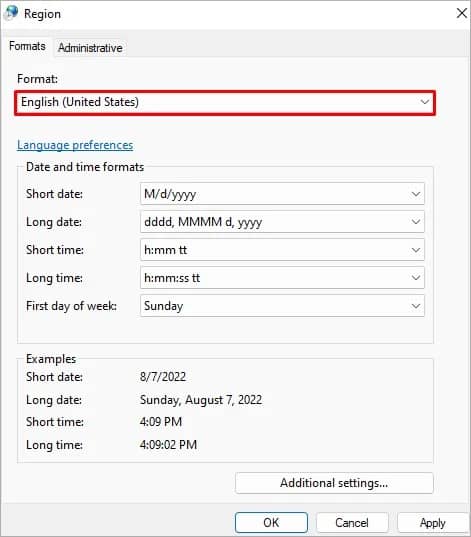
Task: Click the Region globe icon in title bar
Action: 11,13
